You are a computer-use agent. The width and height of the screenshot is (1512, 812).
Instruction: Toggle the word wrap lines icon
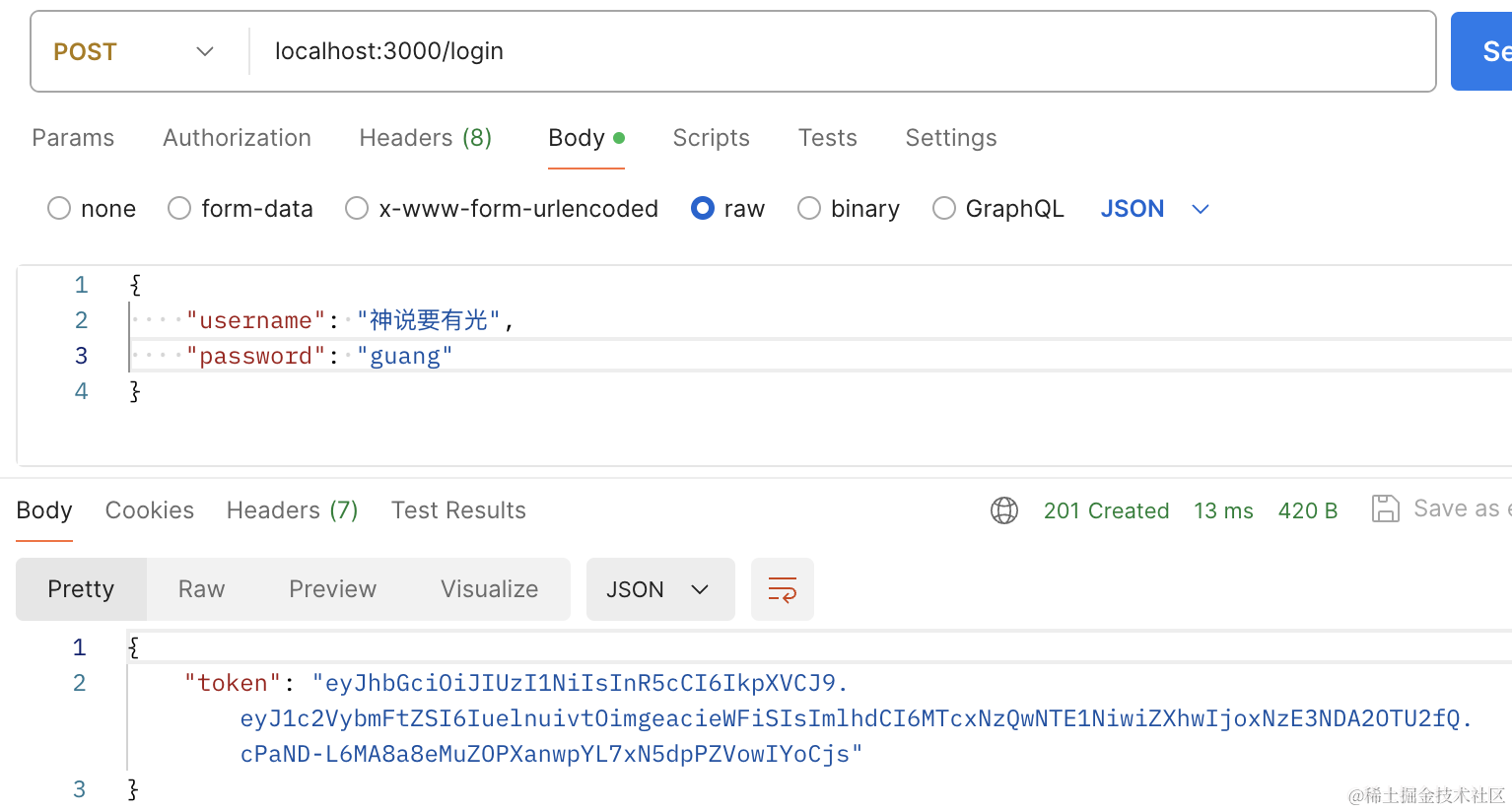point(782,589)
